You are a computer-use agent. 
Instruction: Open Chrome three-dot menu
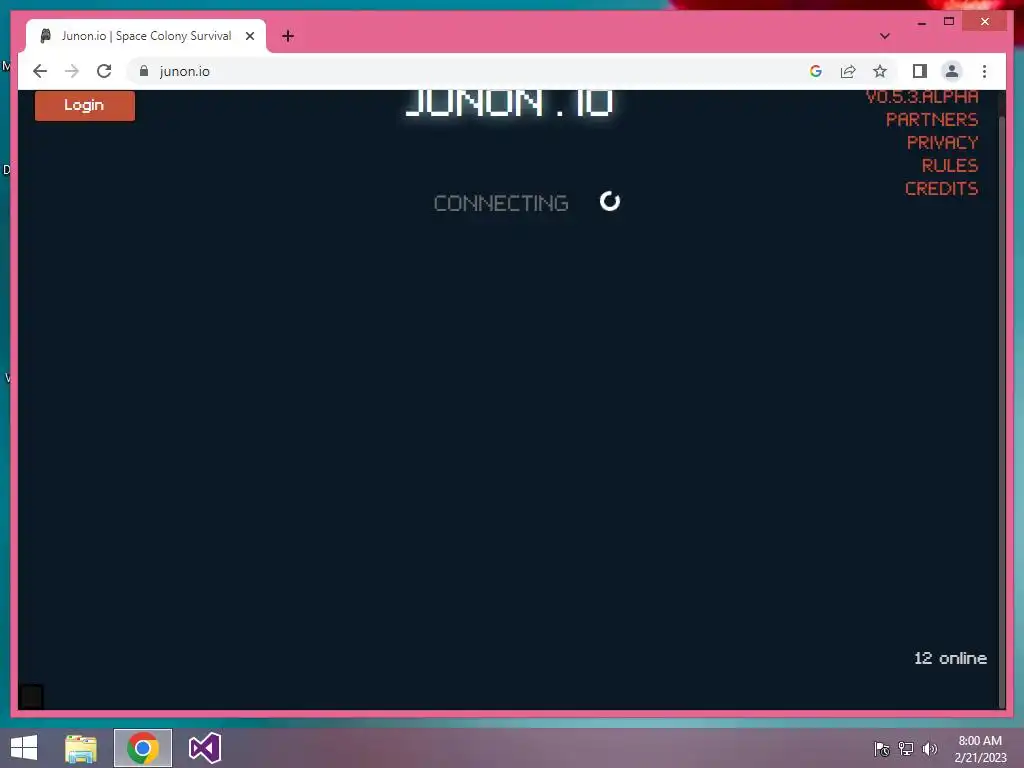[984, 71]
